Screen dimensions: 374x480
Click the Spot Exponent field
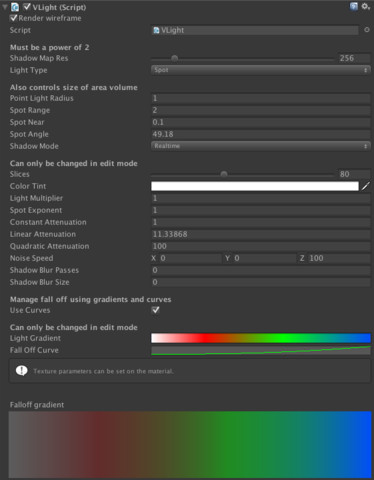[261, 210]
